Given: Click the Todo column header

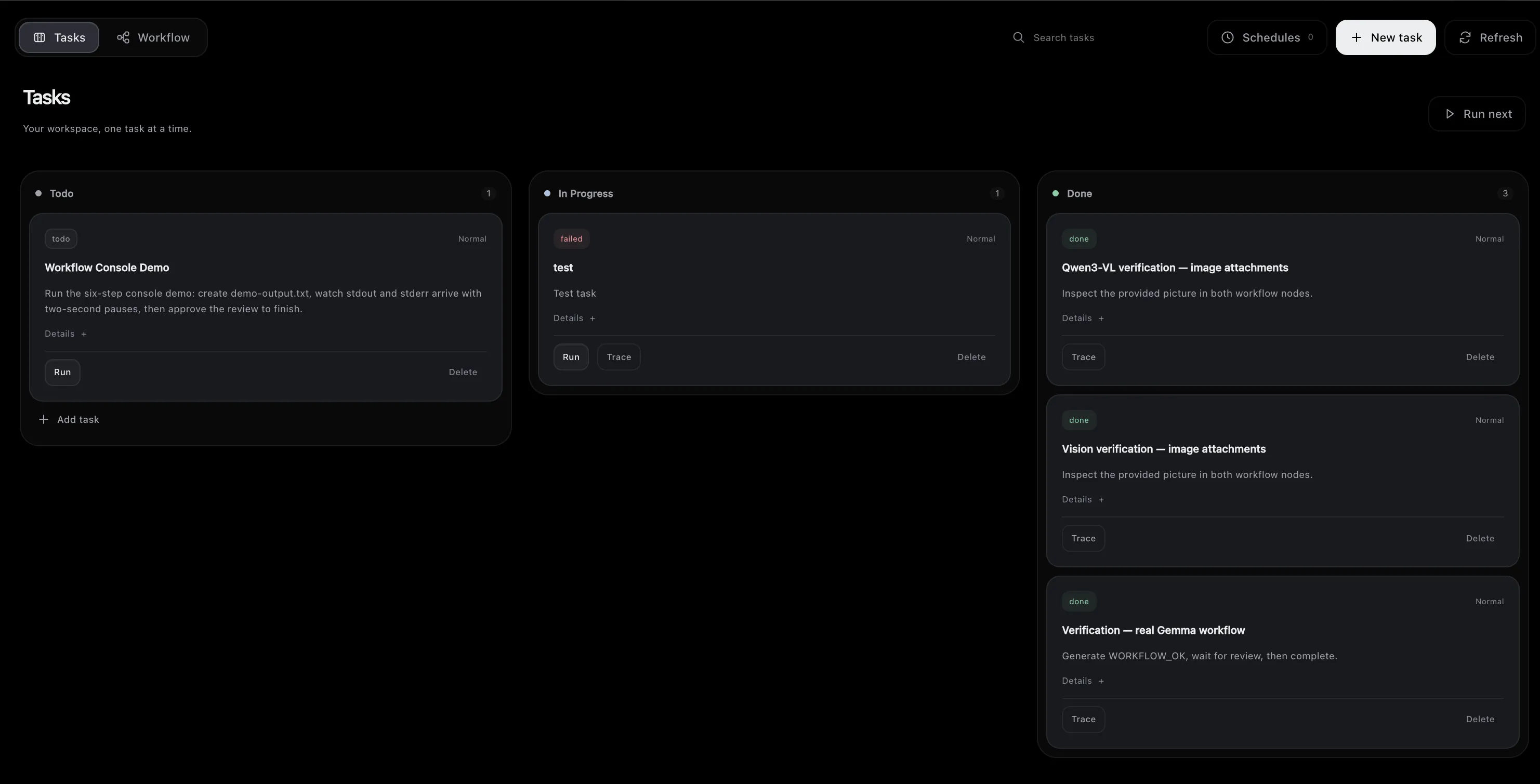Looking at the screenshot, I should [61, 194].
